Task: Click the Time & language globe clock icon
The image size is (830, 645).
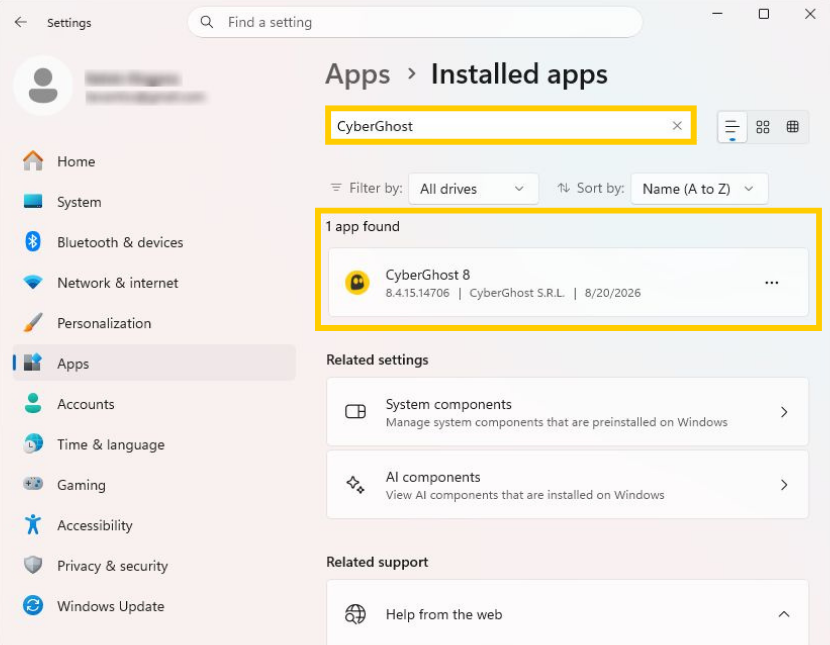Action: tap(33, 444)
